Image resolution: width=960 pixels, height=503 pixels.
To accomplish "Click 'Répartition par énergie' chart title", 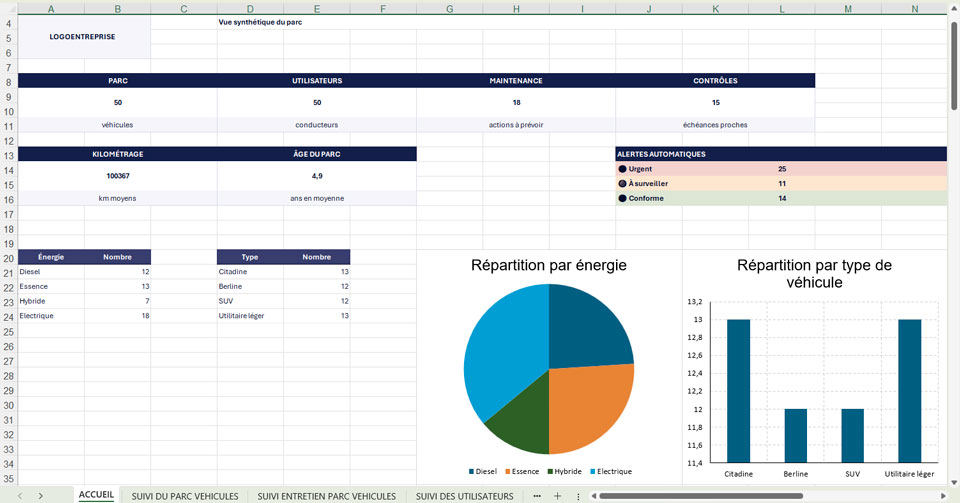I will click(x=549, y=266).
